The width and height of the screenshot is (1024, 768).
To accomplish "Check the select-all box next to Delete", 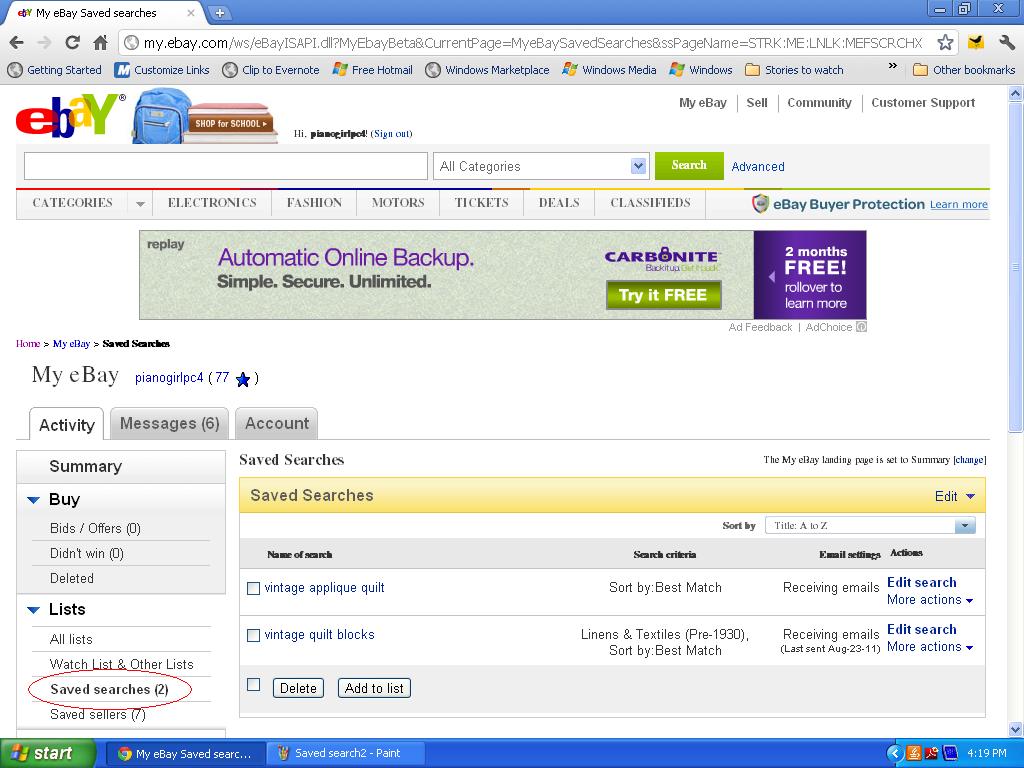I will [x=253, y=684].
